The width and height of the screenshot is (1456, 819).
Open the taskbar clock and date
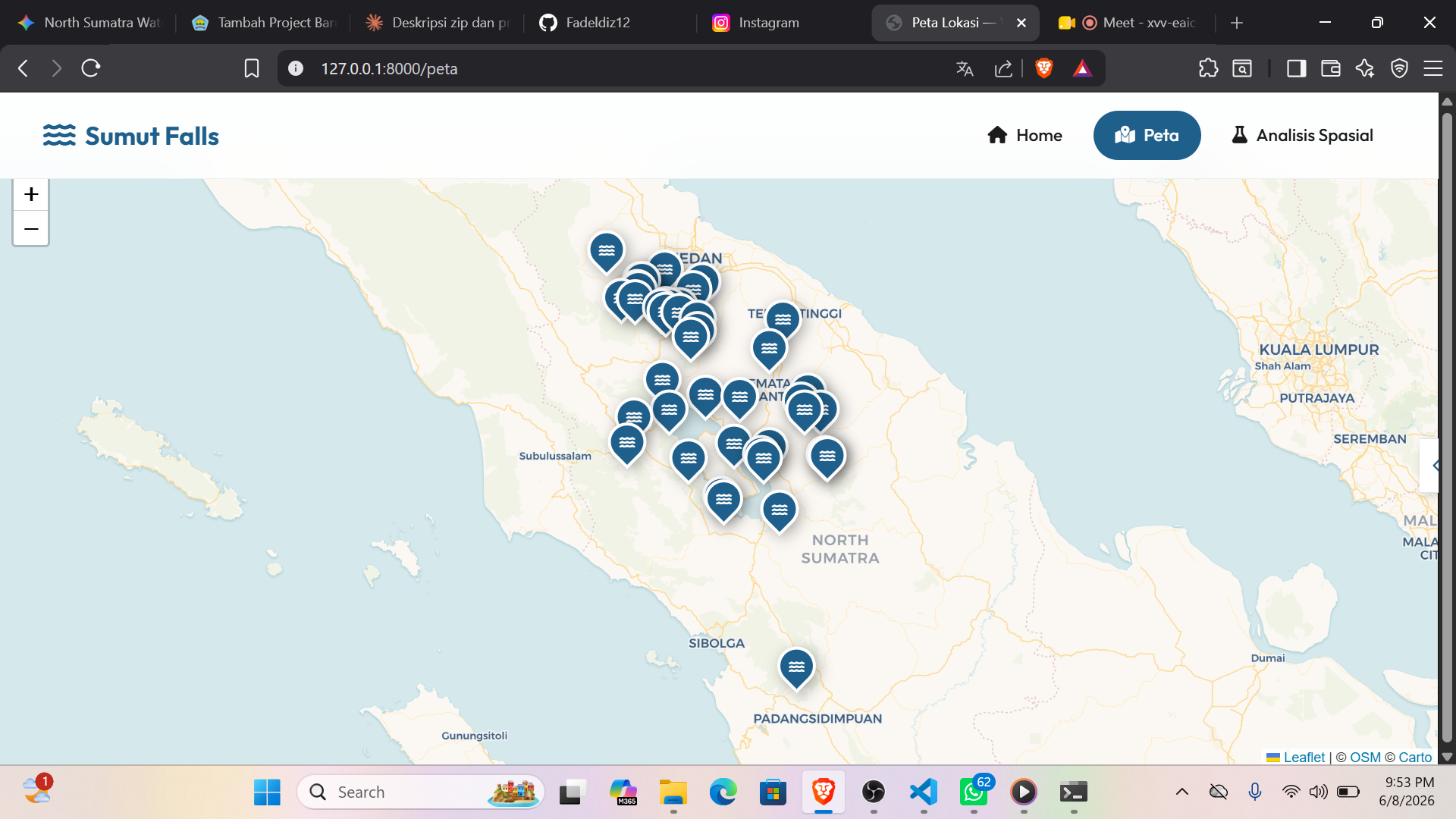pyautogui.click(x=1407, y=791)
